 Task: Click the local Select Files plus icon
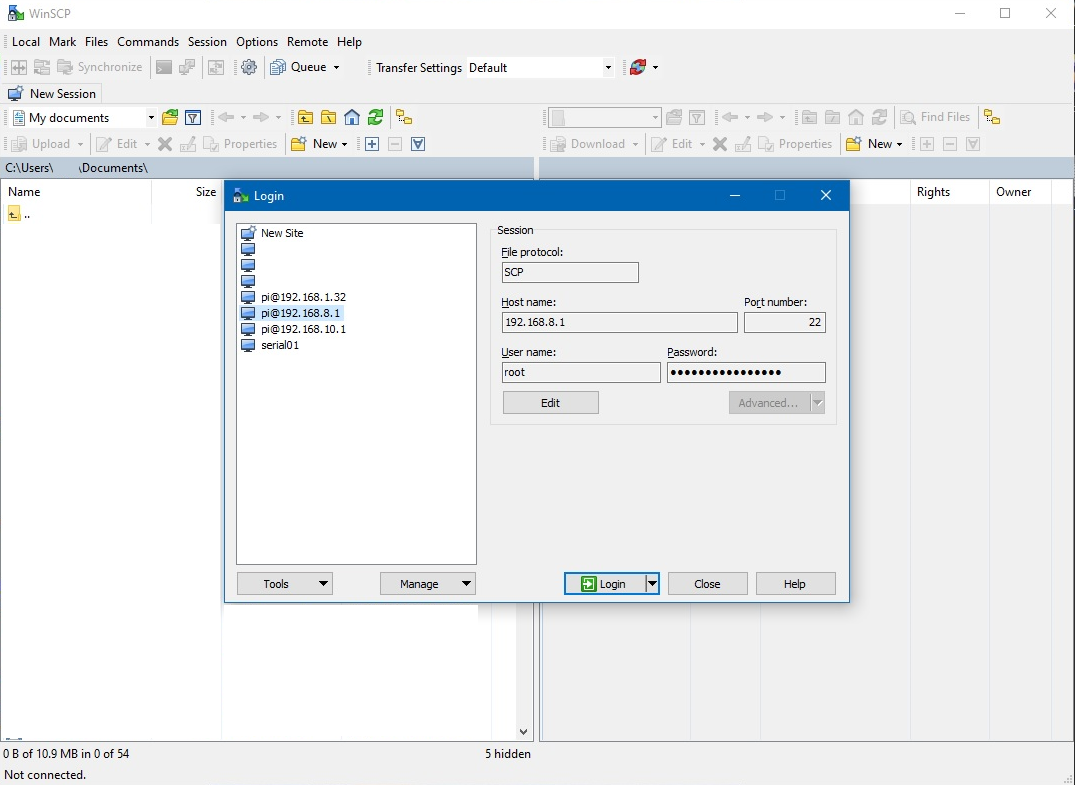[372, 144]
